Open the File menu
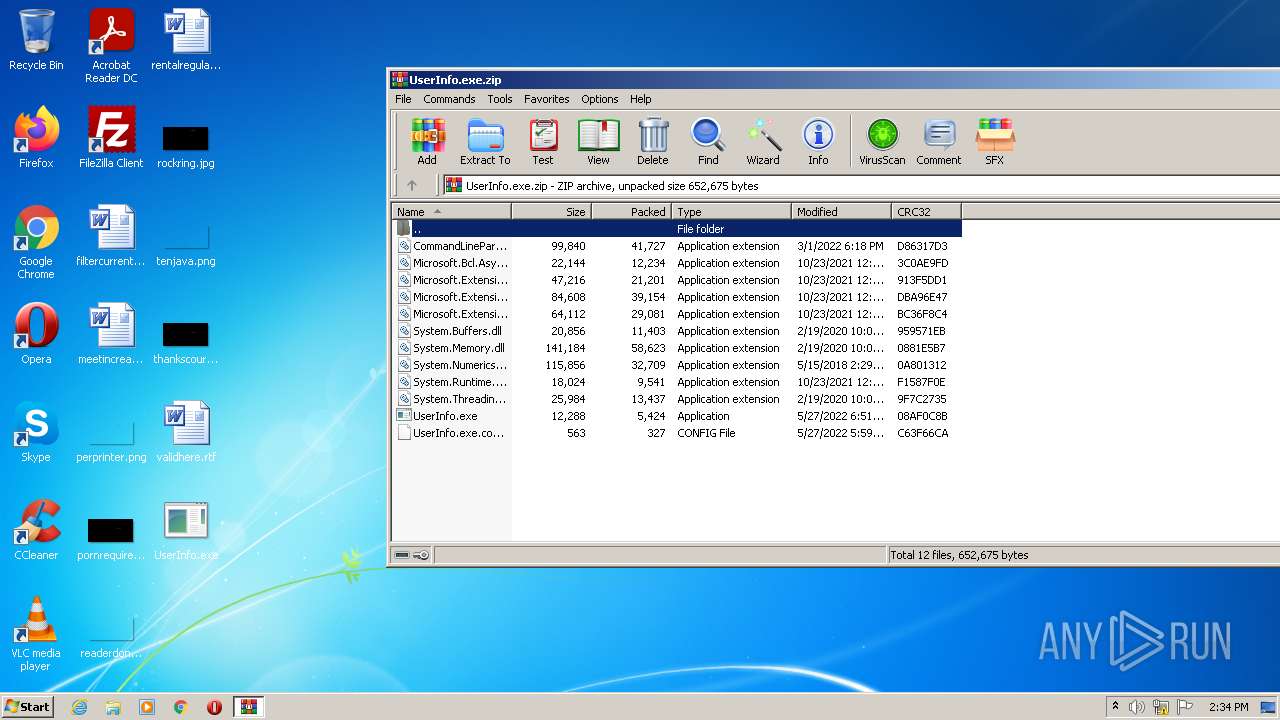 point(403,99)
